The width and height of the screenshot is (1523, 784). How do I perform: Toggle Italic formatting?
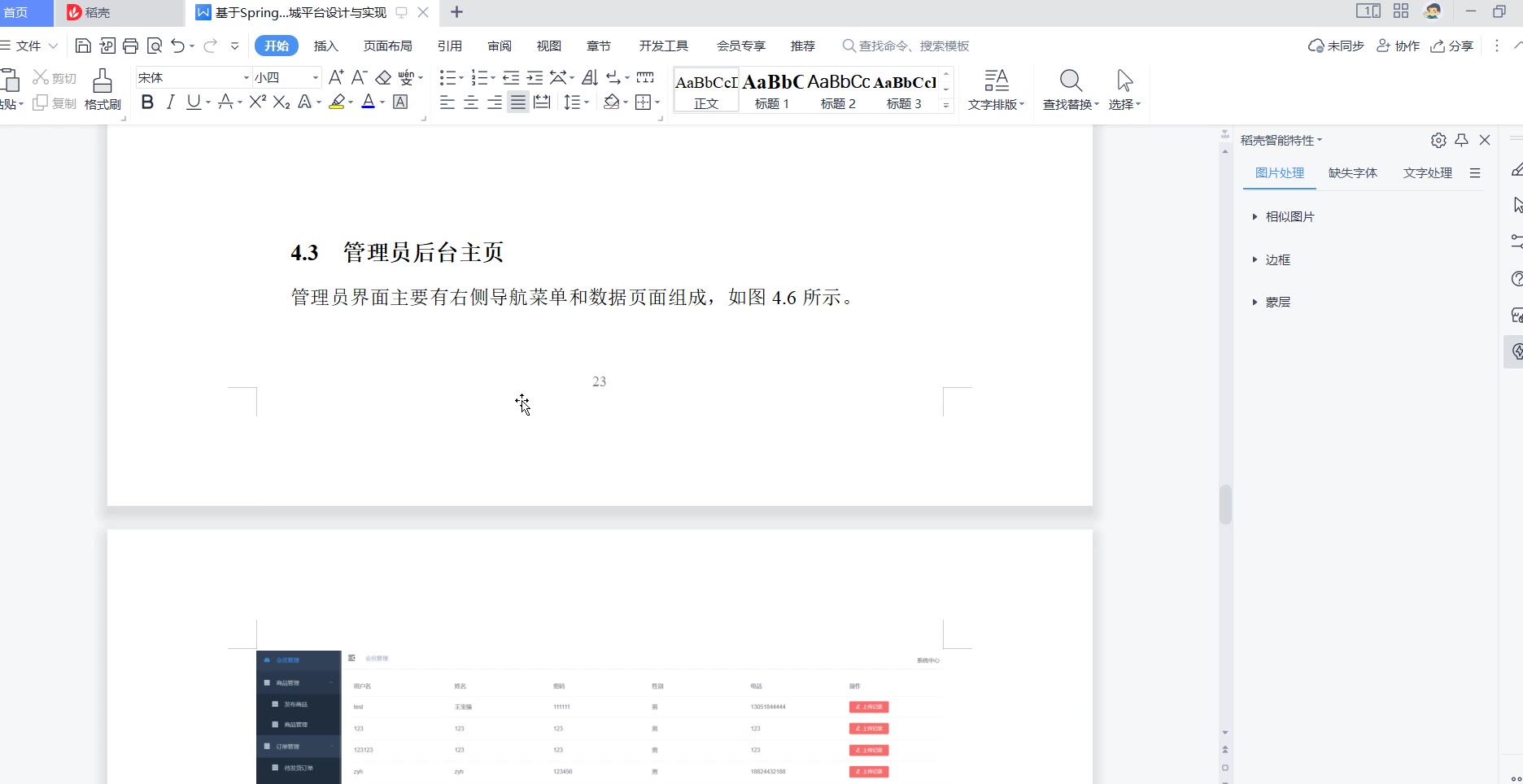tap(170, 102)
